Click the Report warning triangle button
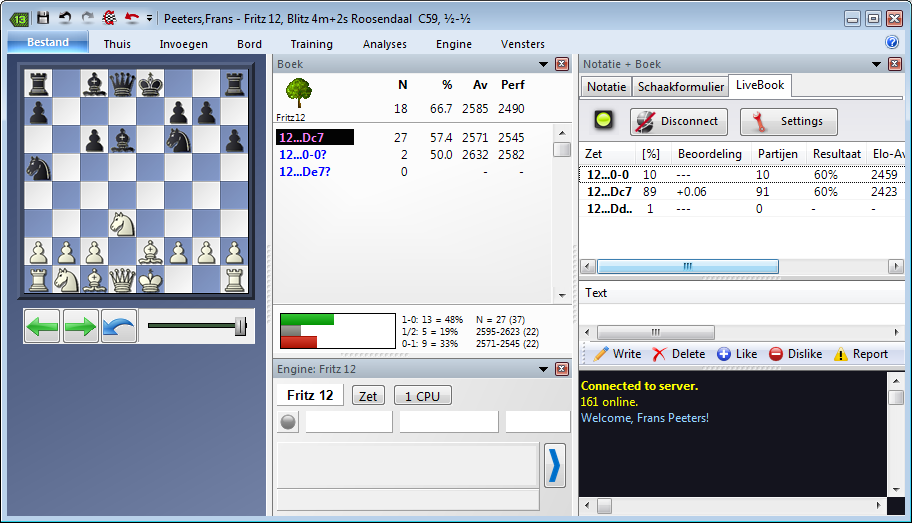Viewport: 912px width, 523px height. [x=861, y=354]
